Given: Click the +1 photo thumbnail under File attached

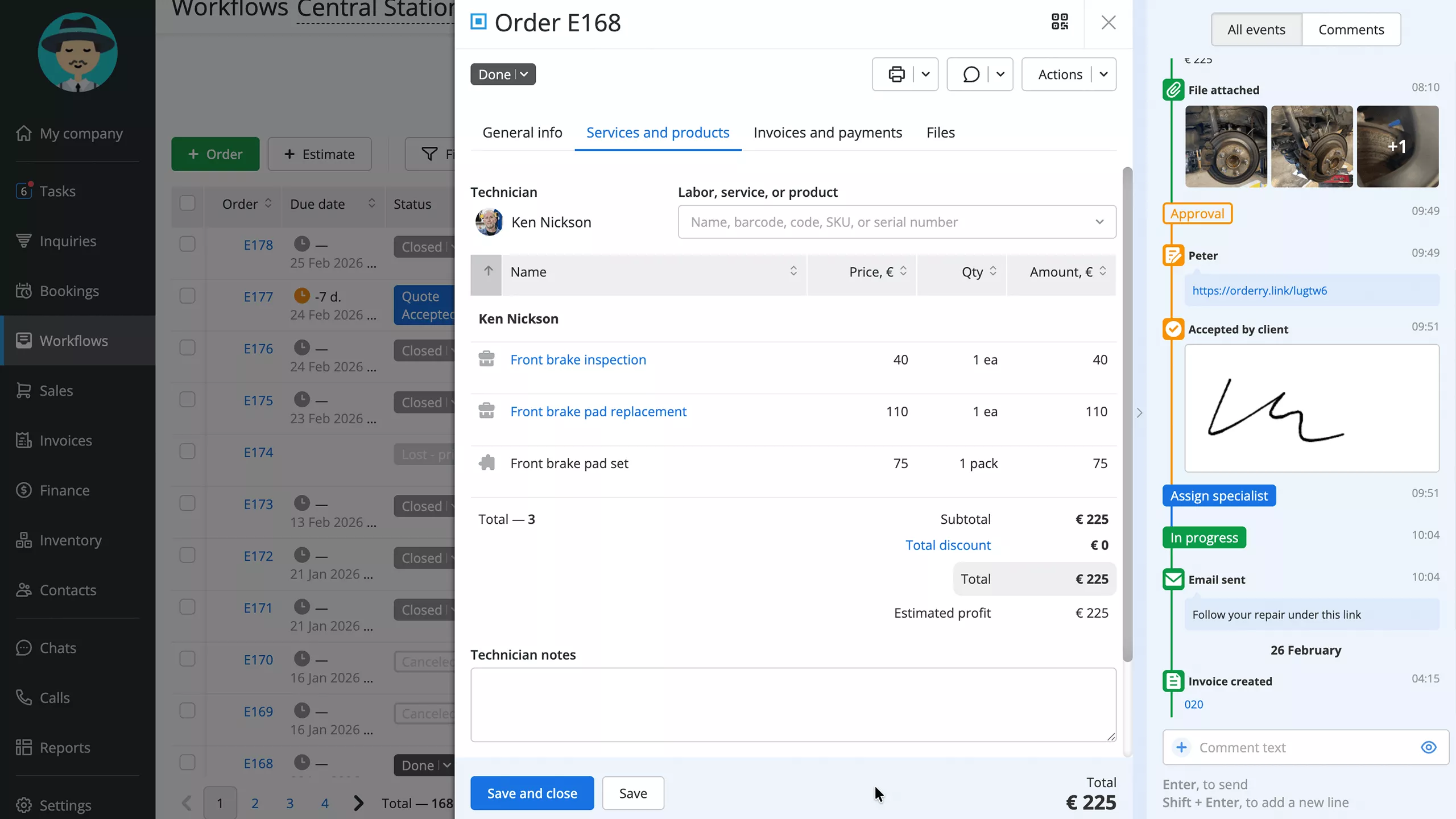Looking at the screenshot, I should [1397, 147].
